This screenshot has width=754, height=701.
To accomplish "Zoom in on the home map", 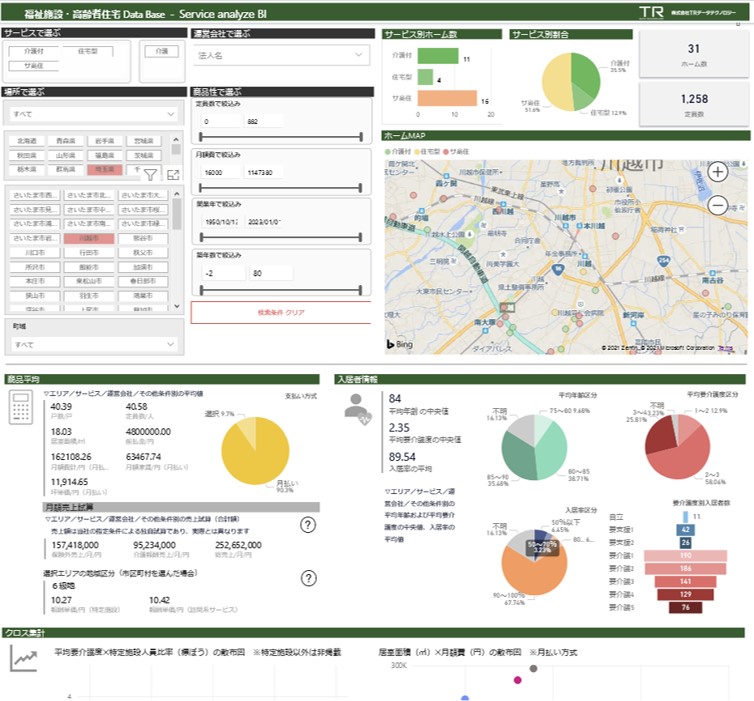I will [717, 172].
